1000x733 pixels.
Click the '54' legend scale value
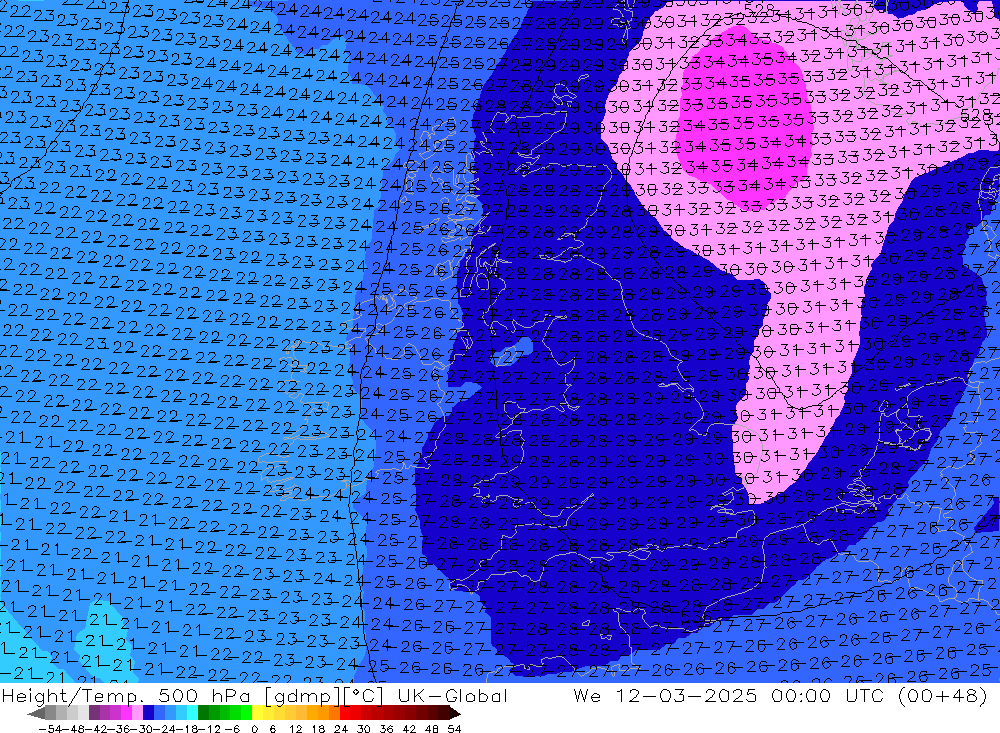454,729
